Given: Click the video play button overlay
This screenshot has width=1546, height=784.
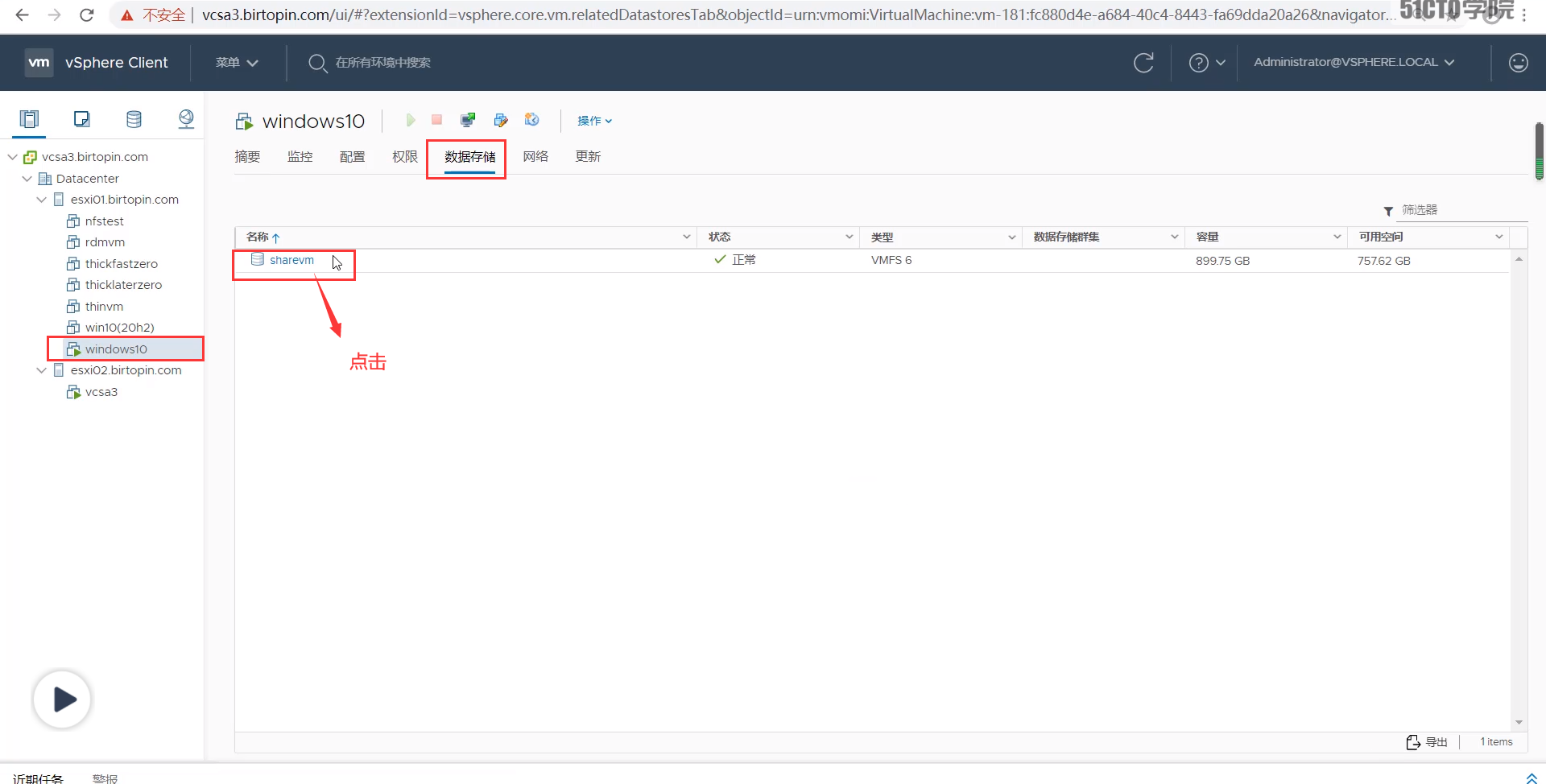Looking at the screenshot, I should [62, 699].
